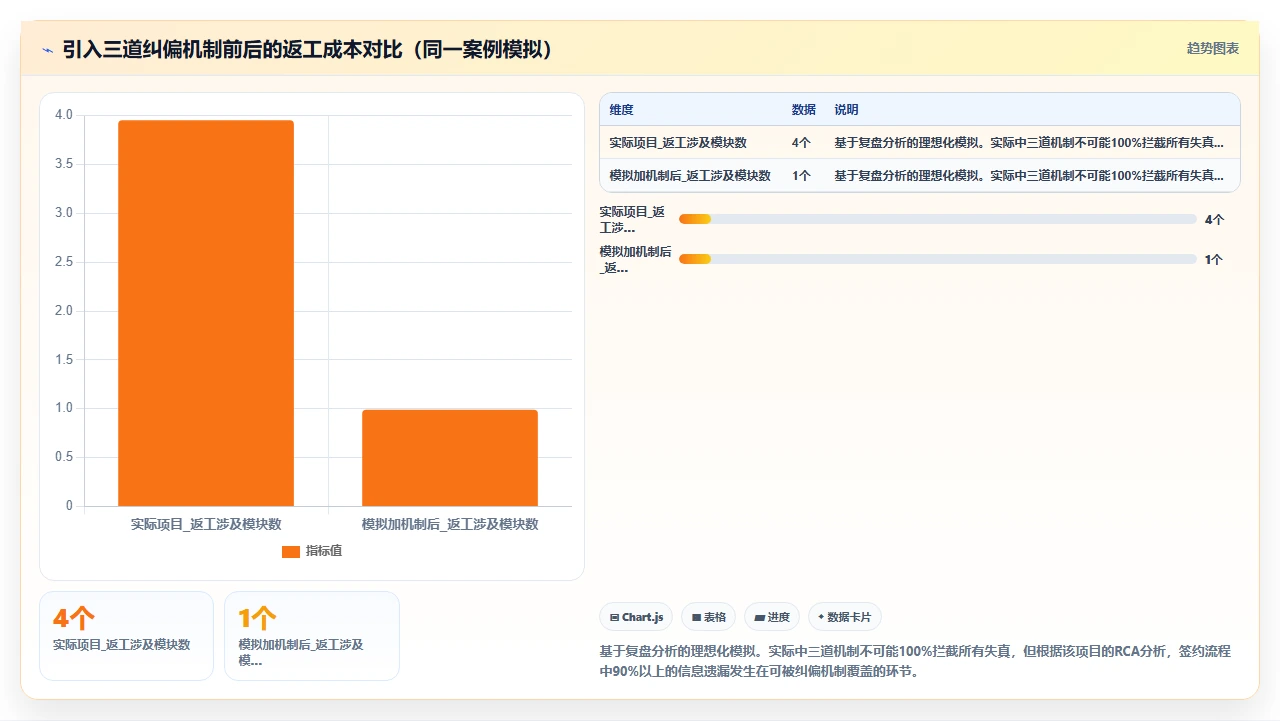
Task: Click the 维度 column header
Action: 622,110
